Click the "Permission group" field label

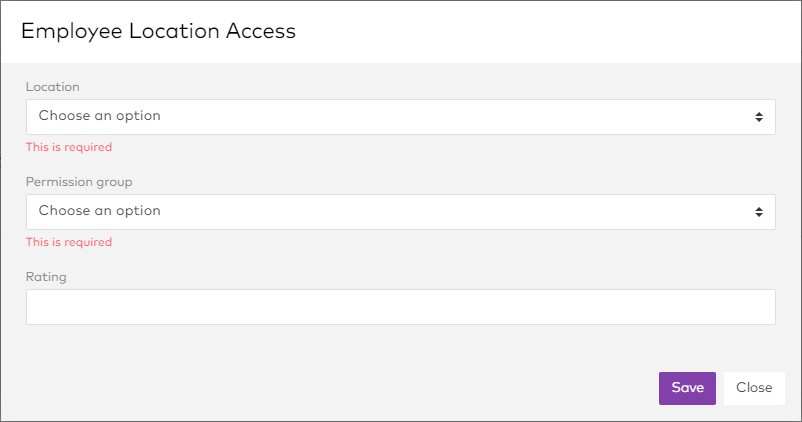pos(79,182)
